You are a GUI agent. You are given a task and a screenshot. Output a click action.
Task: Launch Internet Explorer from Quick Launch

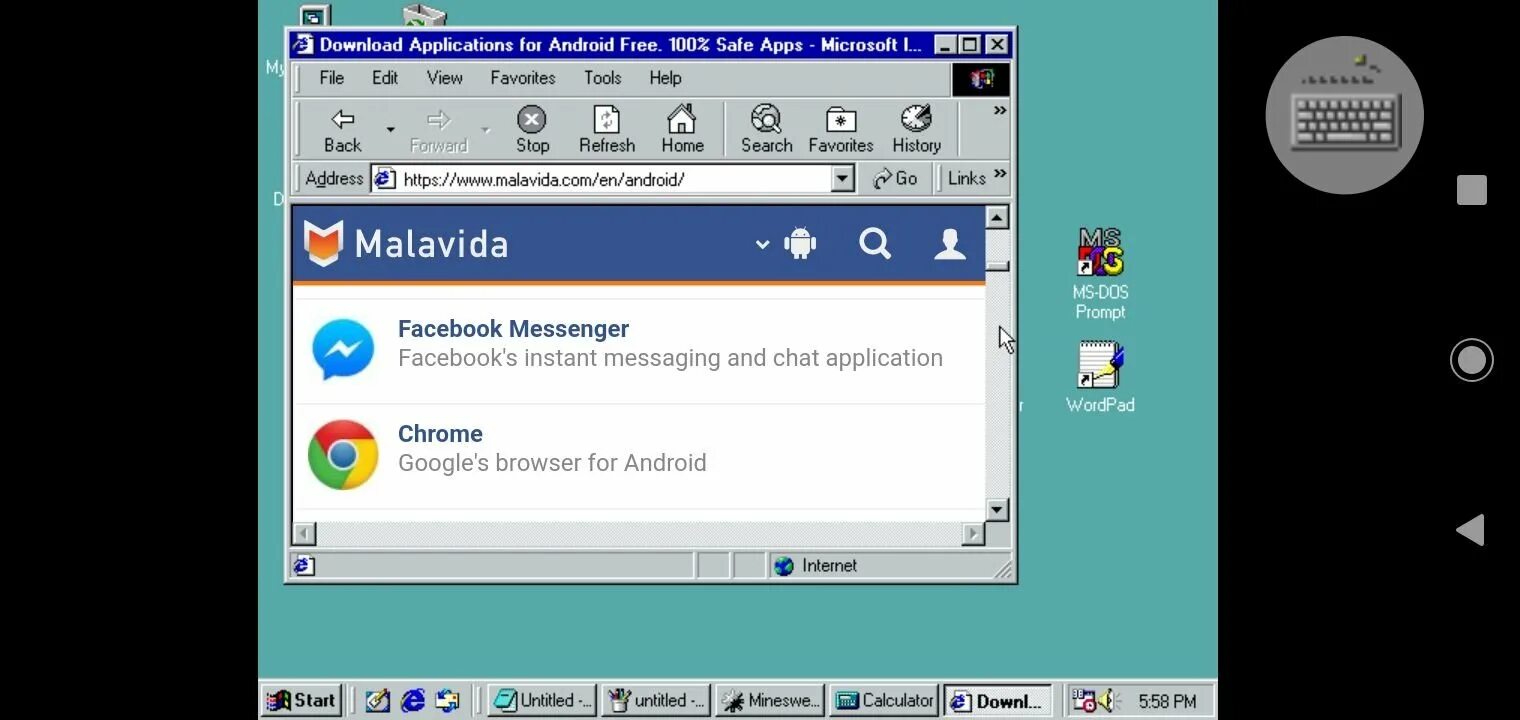coord(412,700)
